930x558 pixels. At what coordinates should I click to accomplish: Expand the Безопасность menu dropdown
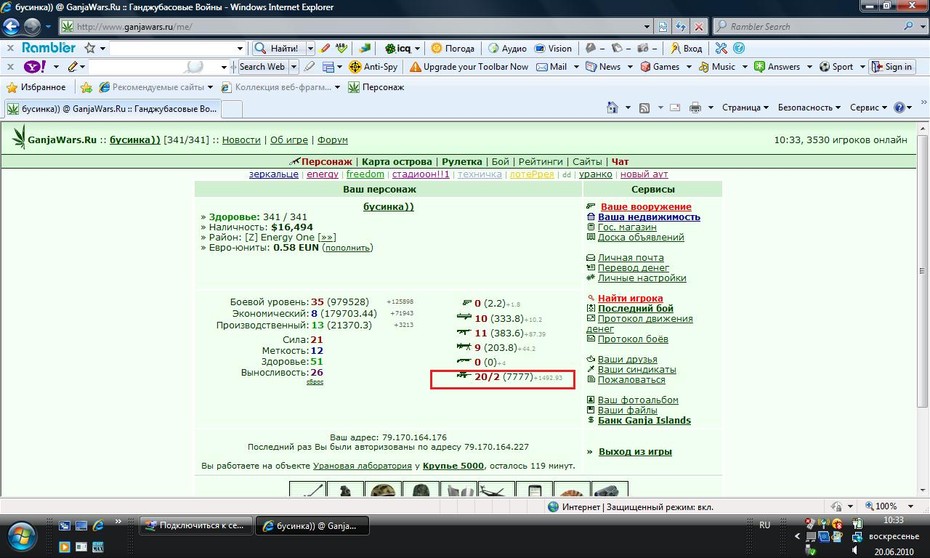(809, 107)
